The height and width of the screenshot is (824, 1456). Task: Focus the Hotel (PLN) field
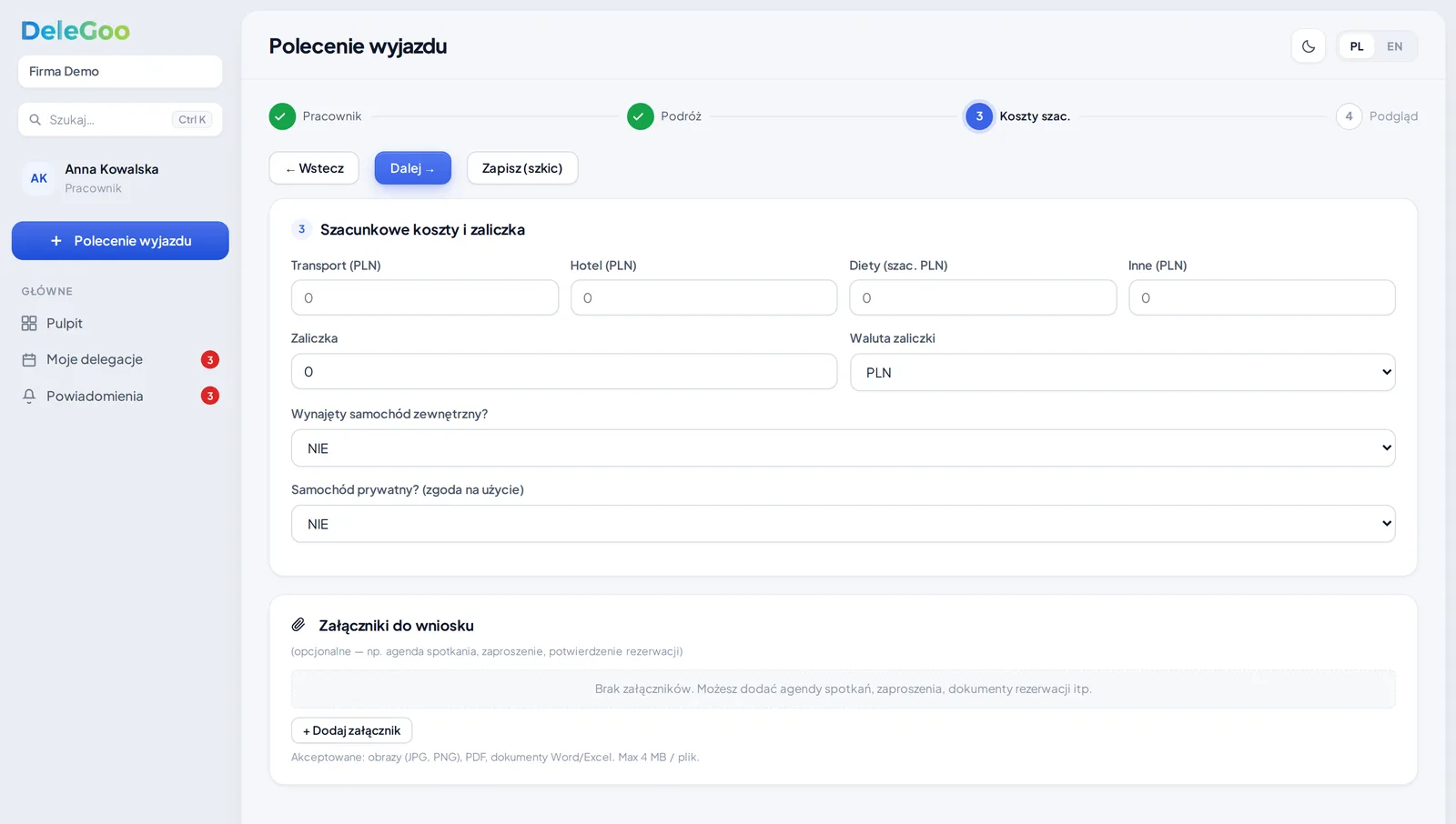tap(703, 298)
